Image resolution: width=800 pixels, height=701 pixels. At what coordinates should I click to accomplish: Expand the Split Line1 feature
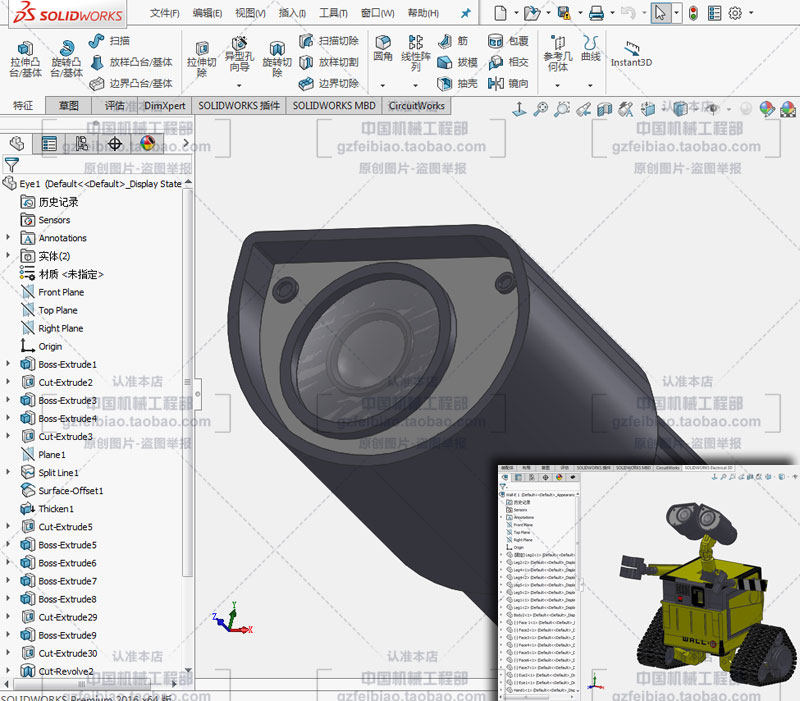[8, 472]
